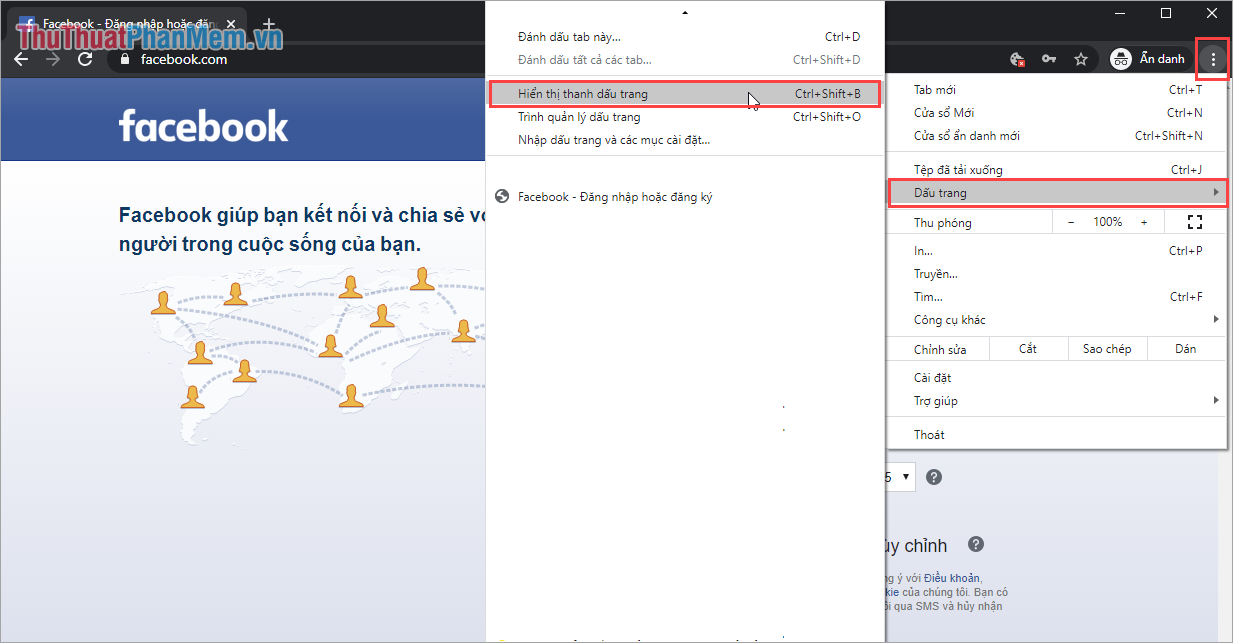This screenshot has width=1233, height=643.
Task: Click the Dán edit option
Action: click(x=1186, y=348)
